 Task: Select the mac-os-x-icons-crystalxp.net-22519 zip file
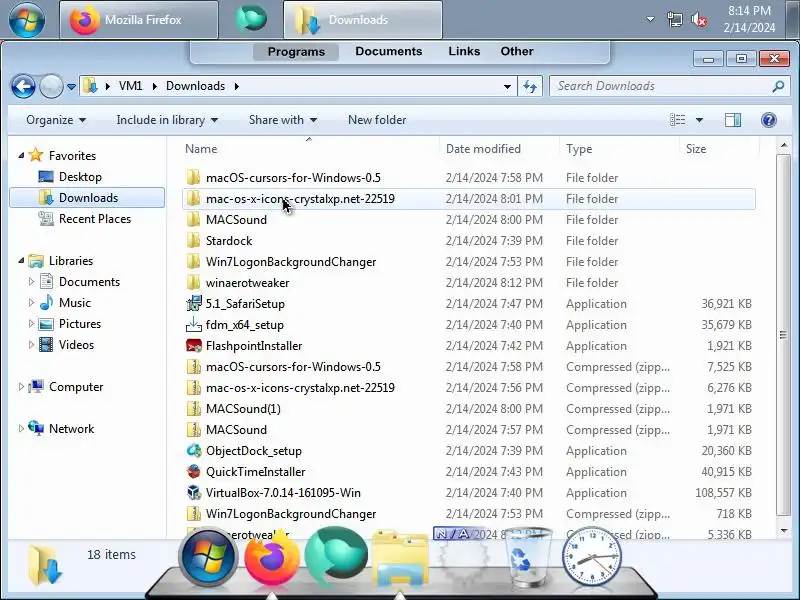tap(300, 388)
